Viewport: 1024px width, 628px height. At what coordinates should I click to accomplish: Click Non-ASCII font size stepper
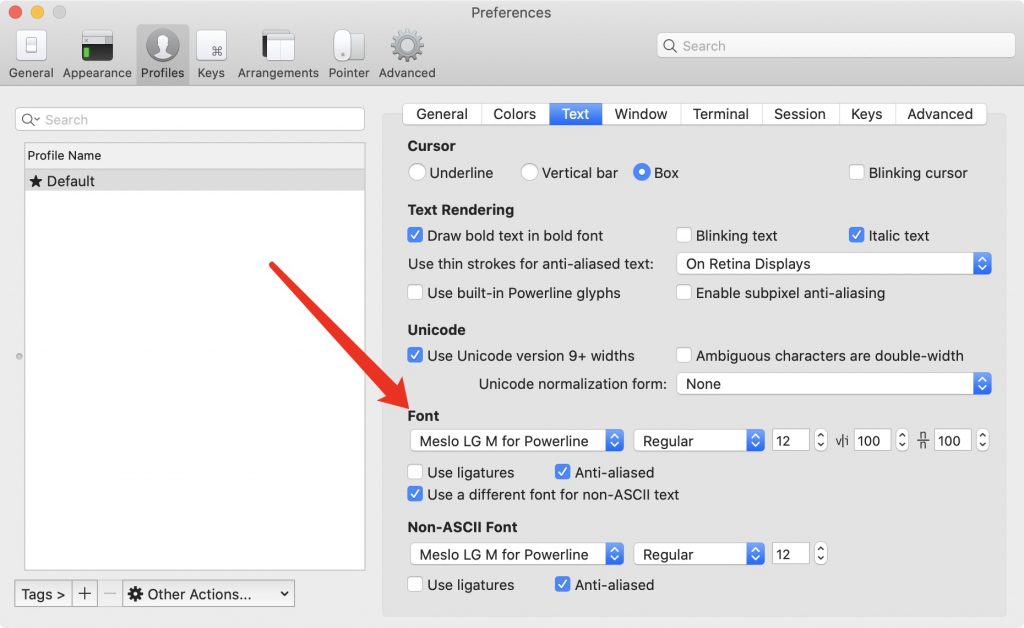(821, 554)
